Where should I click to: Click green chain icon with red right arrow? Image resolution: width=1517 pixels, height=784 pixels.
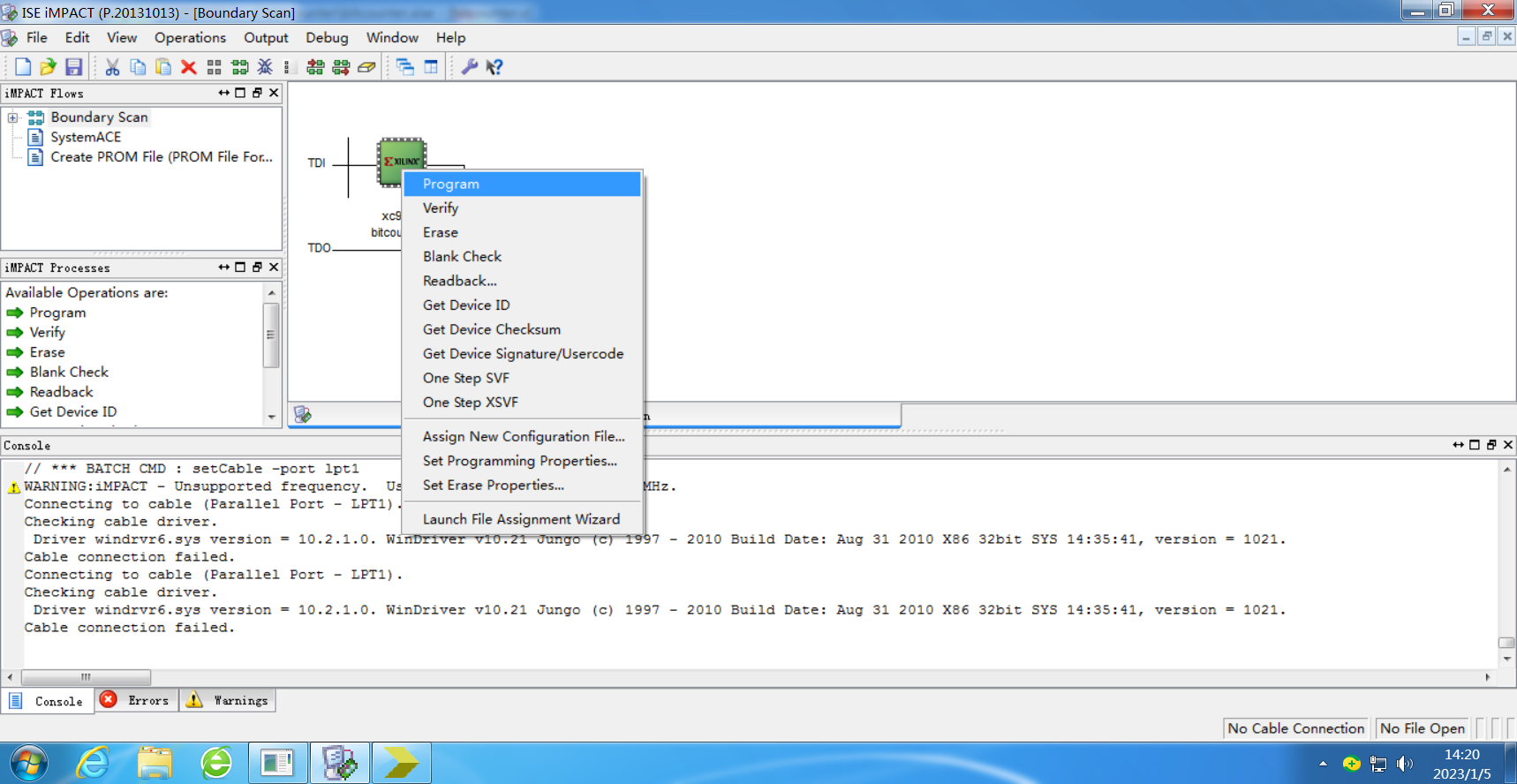(x=341, y=67)
